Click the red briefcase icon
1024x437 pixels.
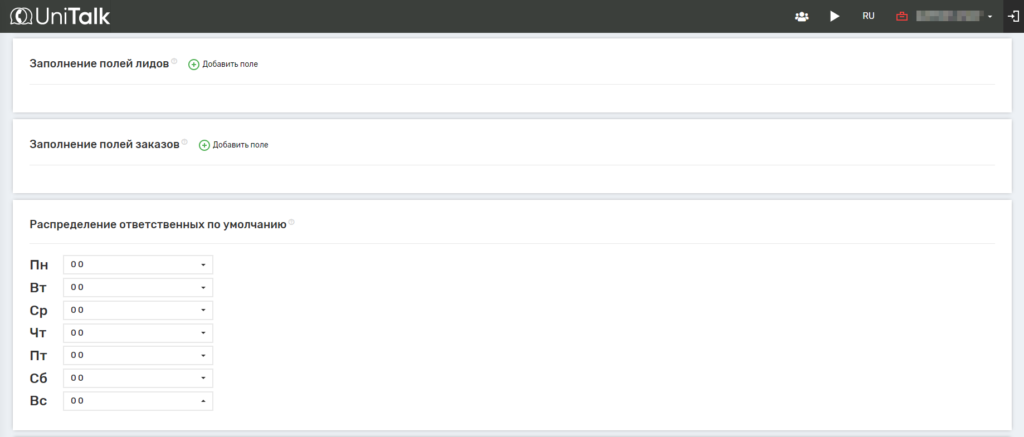coord(901,16)
